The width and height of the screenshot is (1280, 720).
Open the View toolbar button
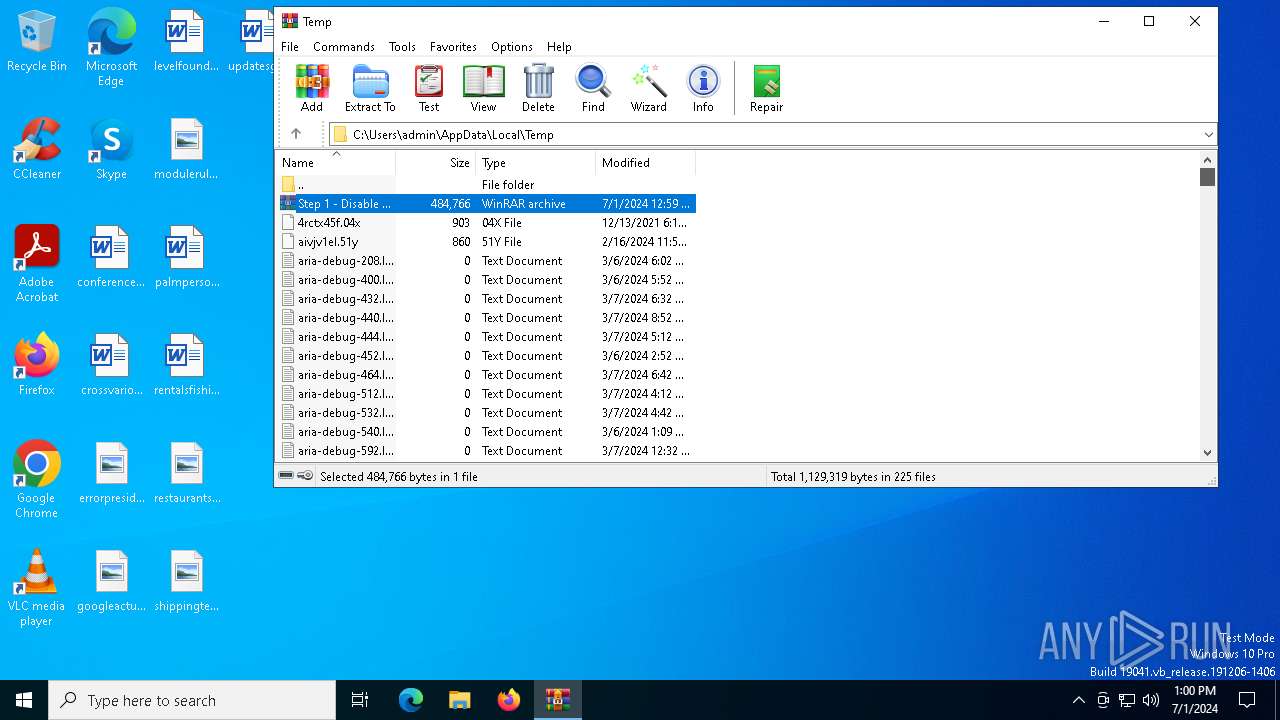(x=483, y=88)
